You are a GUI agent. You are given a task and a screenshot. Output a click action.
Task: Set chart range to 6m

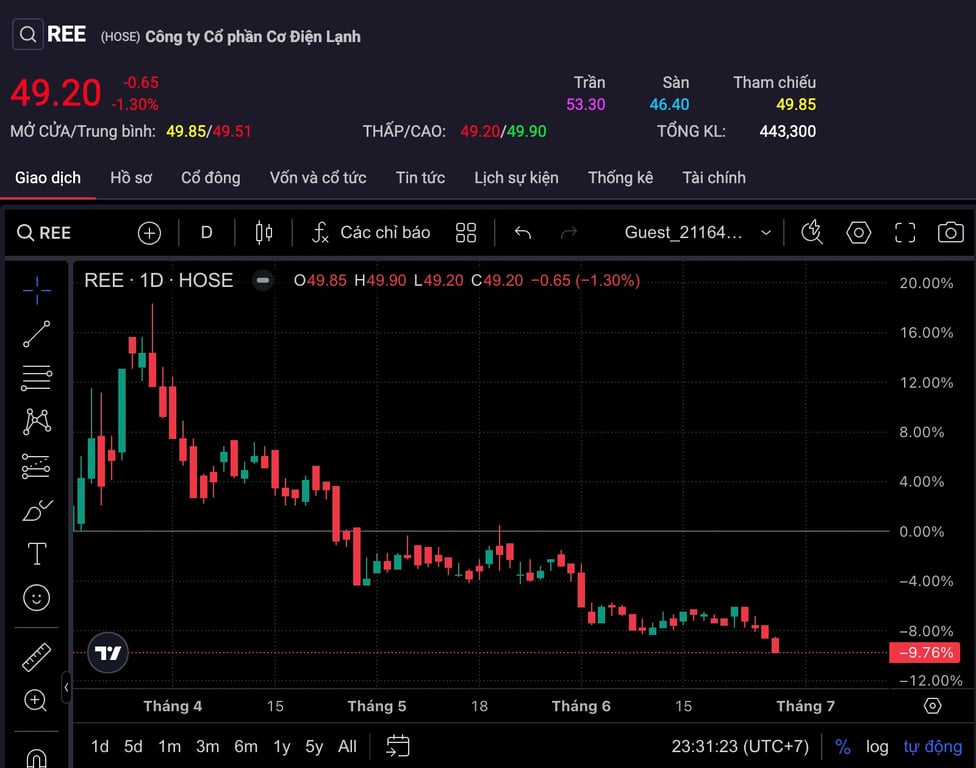(x=246, y=746)
